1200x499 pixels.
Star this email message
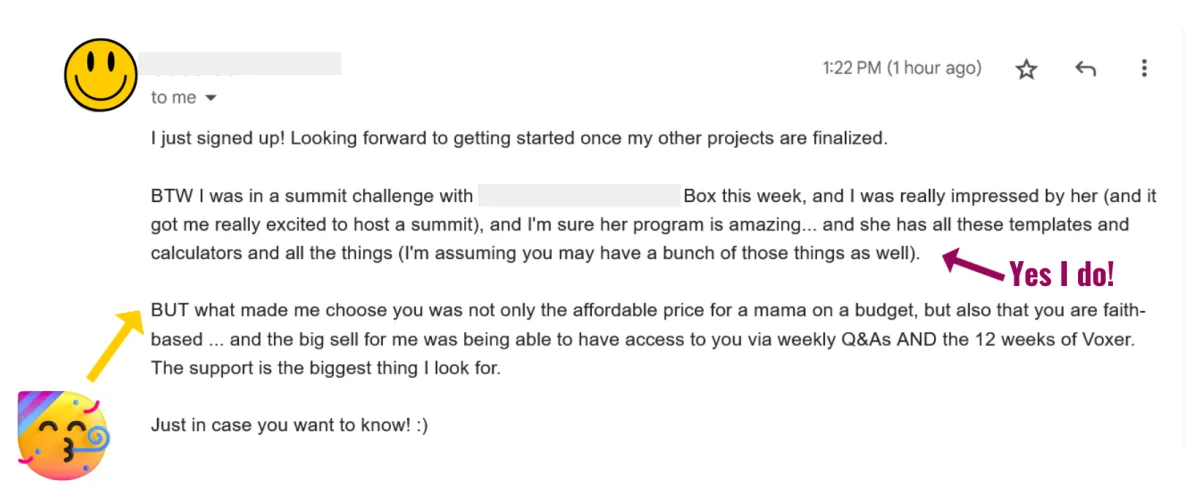1027,69
